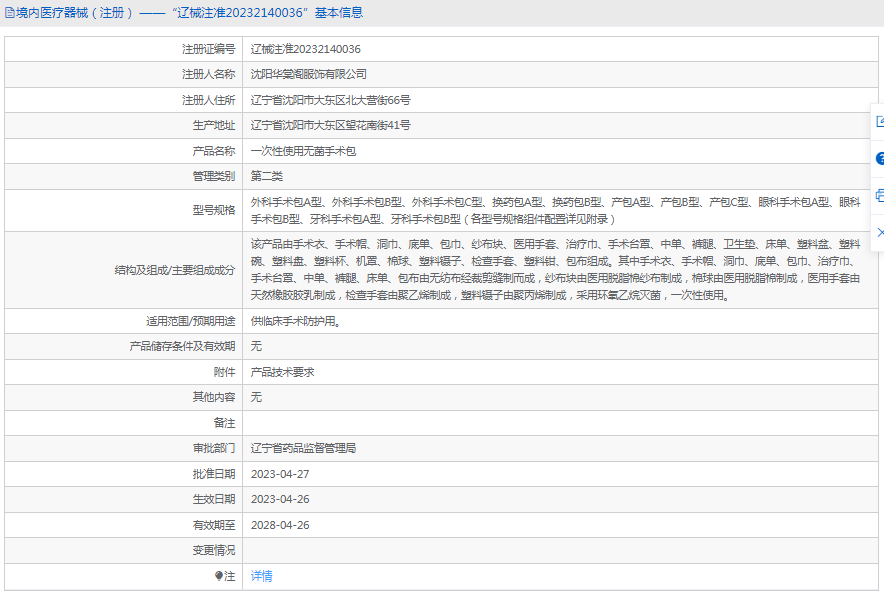Click intended use text 供临床手术防护用

coord(295,321)
